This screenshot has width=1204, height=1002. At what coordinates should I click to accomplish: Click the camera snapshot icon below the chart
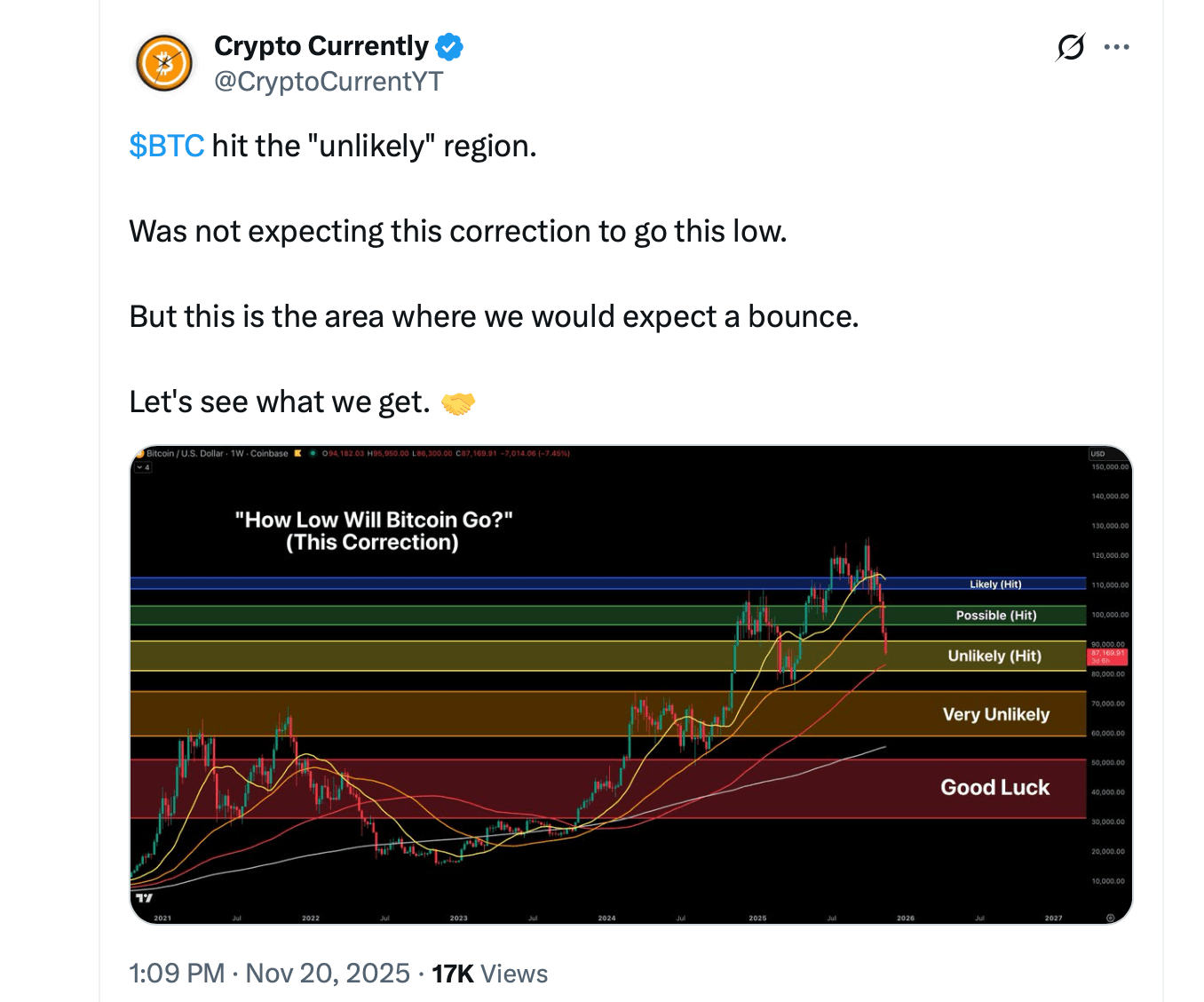tap(1111, 918)
